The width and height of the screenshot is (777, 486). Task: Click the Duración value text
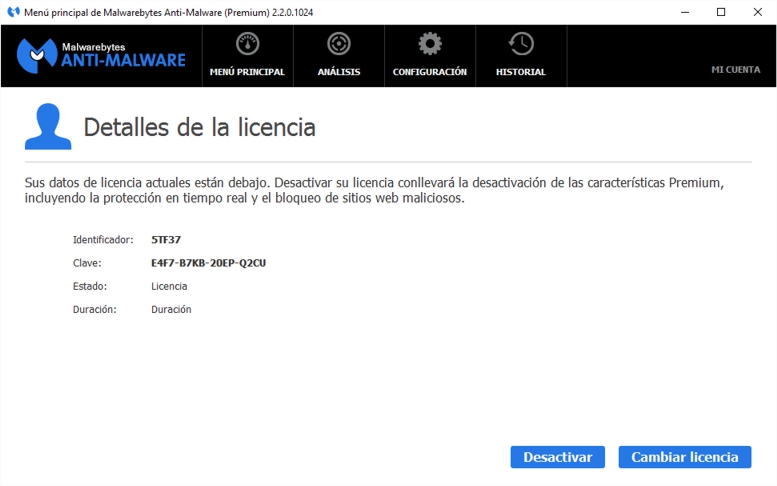click(171, 310)
